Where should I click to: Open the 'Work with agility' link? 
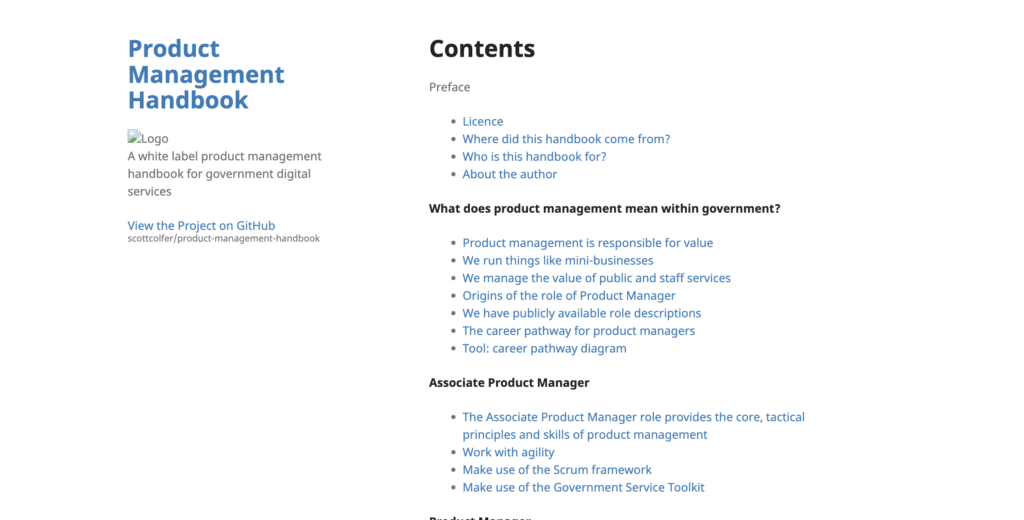point(508,452)
